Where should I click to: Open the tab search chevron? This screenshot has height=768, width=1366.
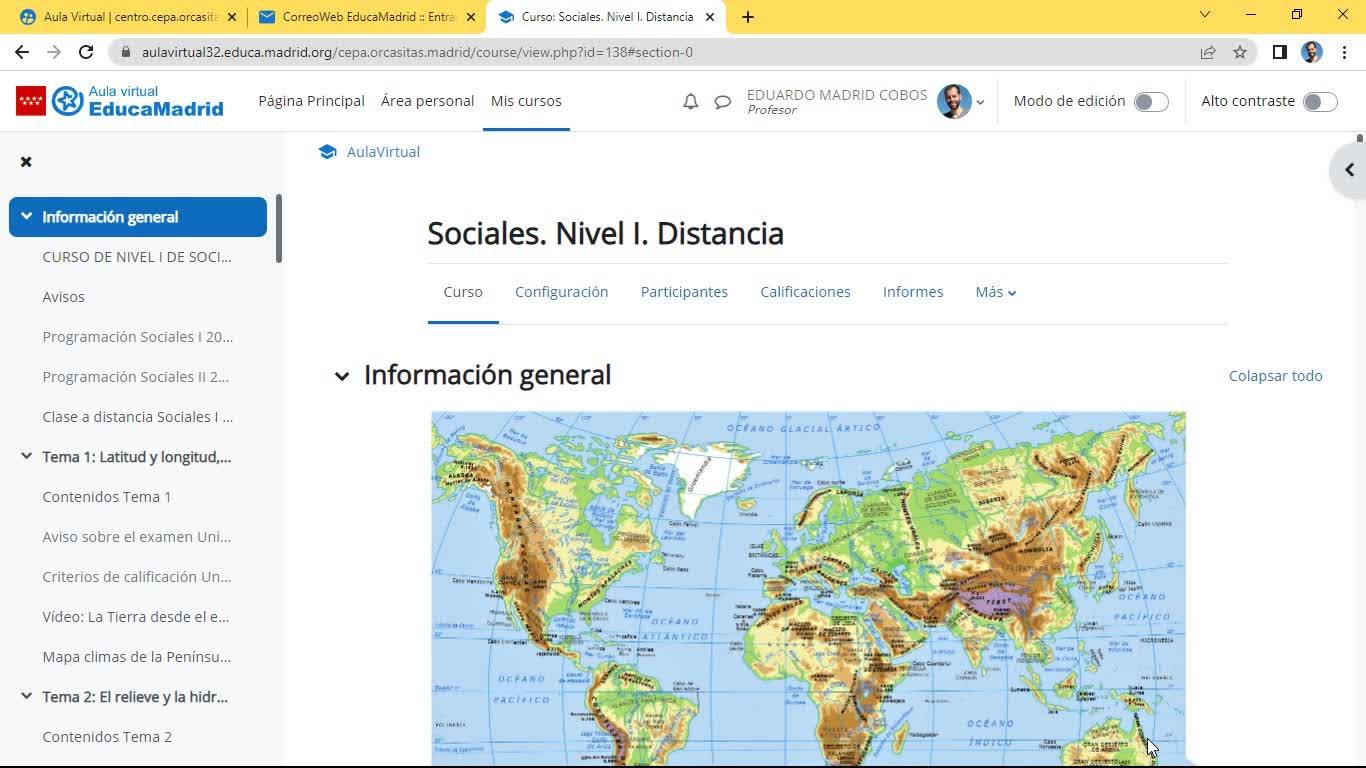click(1204, 15)
